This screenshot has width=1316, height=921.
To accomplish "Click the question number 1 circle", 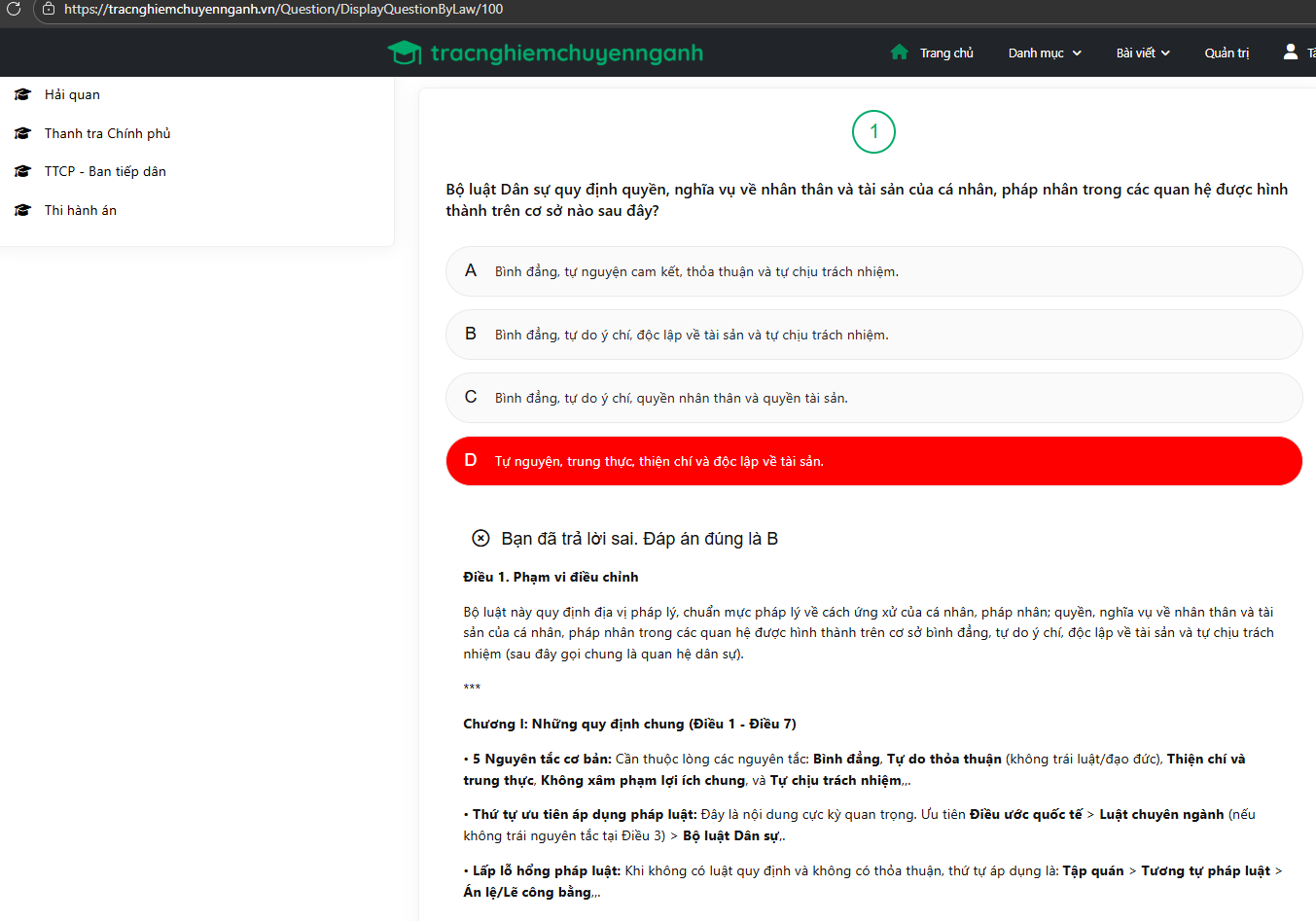I will tap(873, 131).
